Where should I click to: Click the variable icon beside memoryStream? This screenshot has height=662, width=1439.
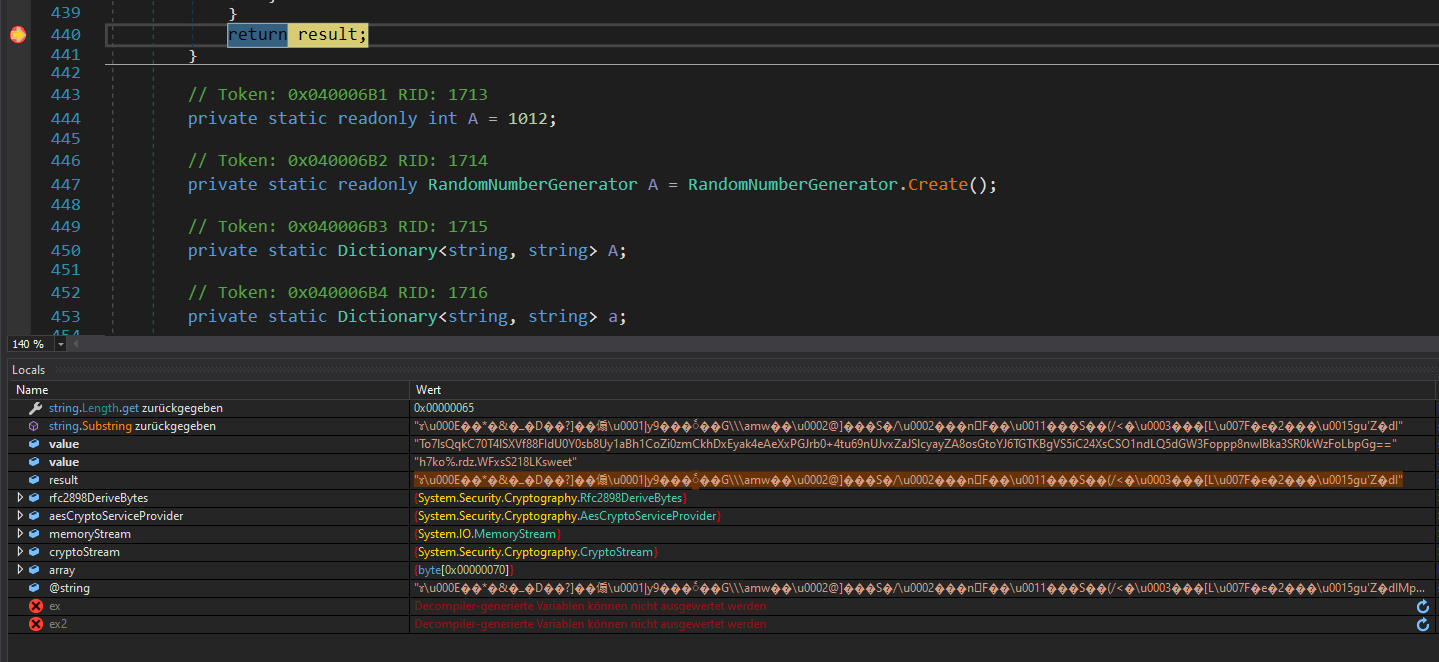pos(35,534)
